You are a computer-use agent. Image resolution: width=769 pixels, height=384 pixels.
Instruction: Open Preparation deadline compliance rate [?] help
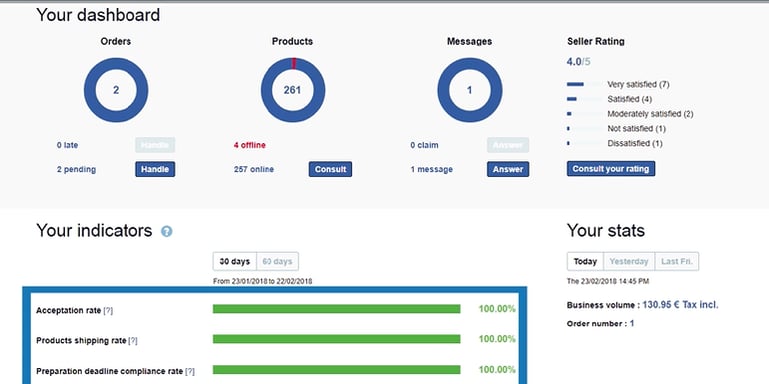pos(190,372)
